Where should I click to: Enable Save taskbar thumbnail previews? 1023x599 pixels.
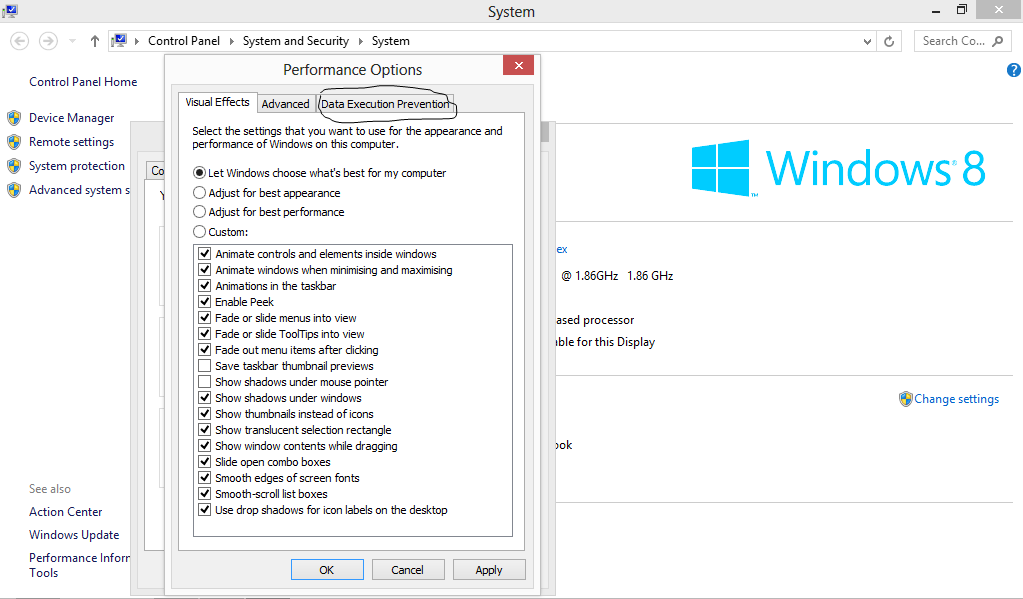point(205,366)
